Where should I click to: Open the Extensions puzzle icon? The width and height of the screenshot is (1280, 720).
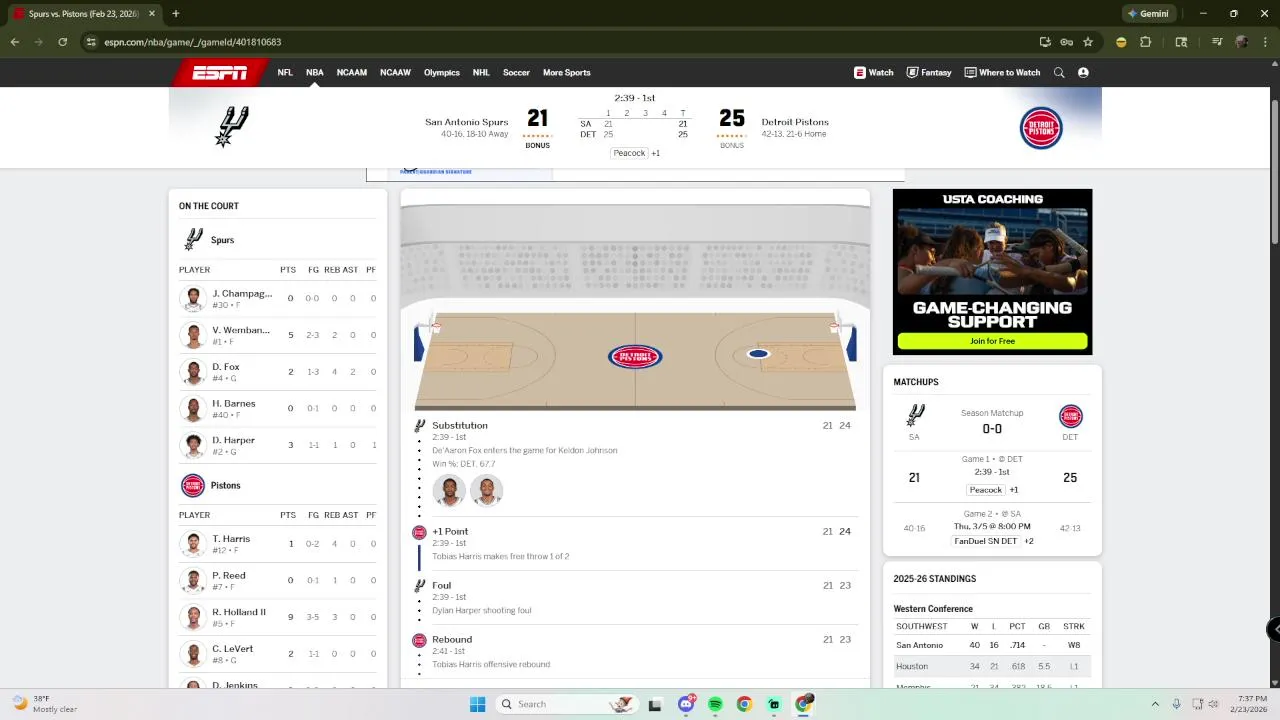(x=1146, y=42)
